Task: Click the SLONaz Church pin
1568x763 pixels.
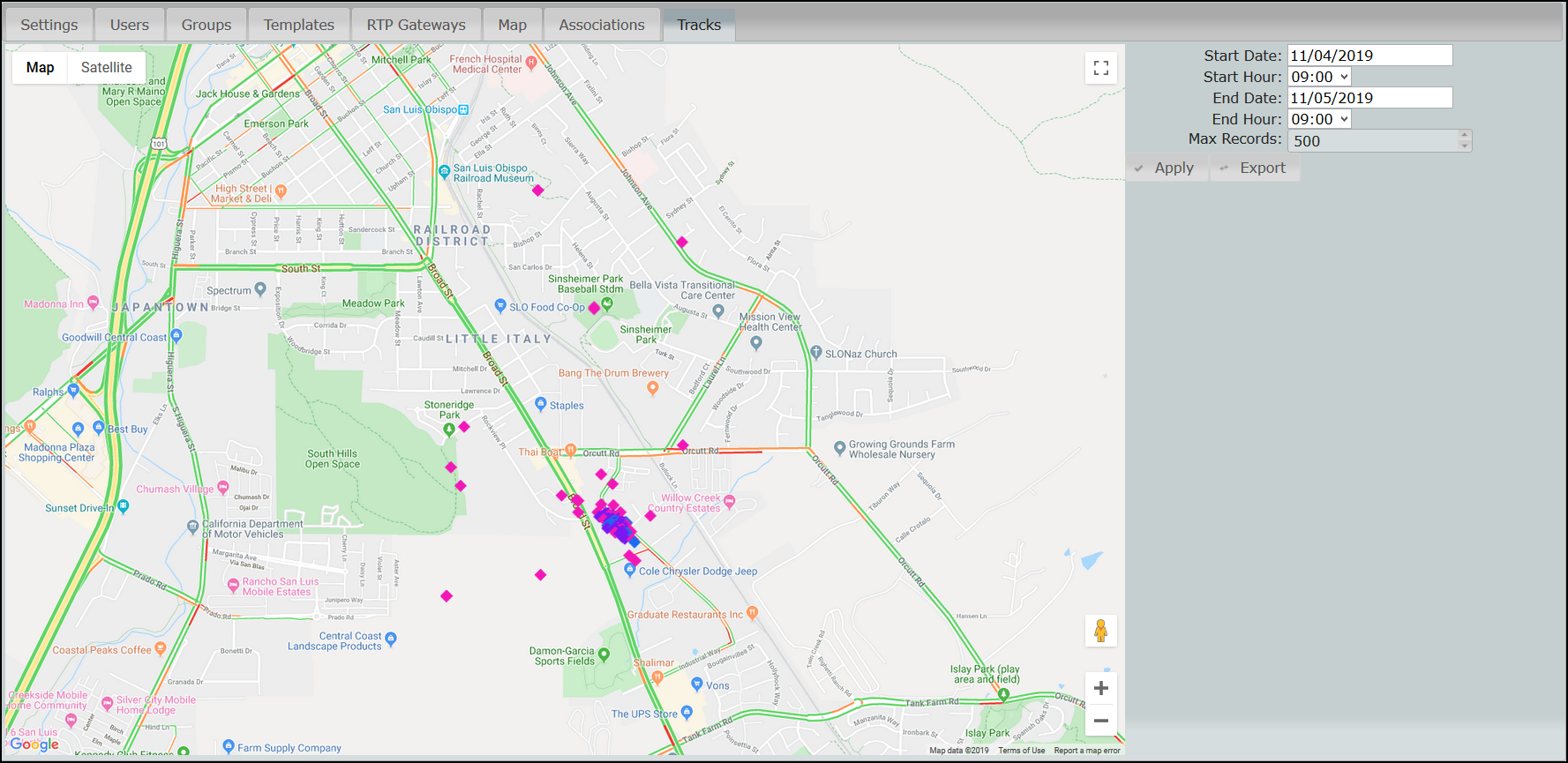Action: tap(816, 352)
